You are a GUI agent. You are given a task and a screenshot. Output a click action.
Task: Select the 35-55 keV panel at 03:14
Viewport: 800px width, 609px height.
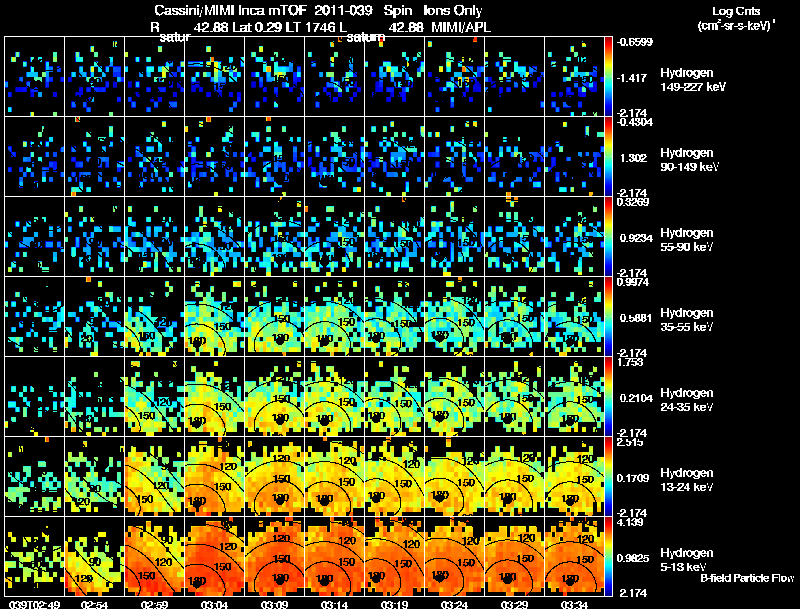pos(334,317)
